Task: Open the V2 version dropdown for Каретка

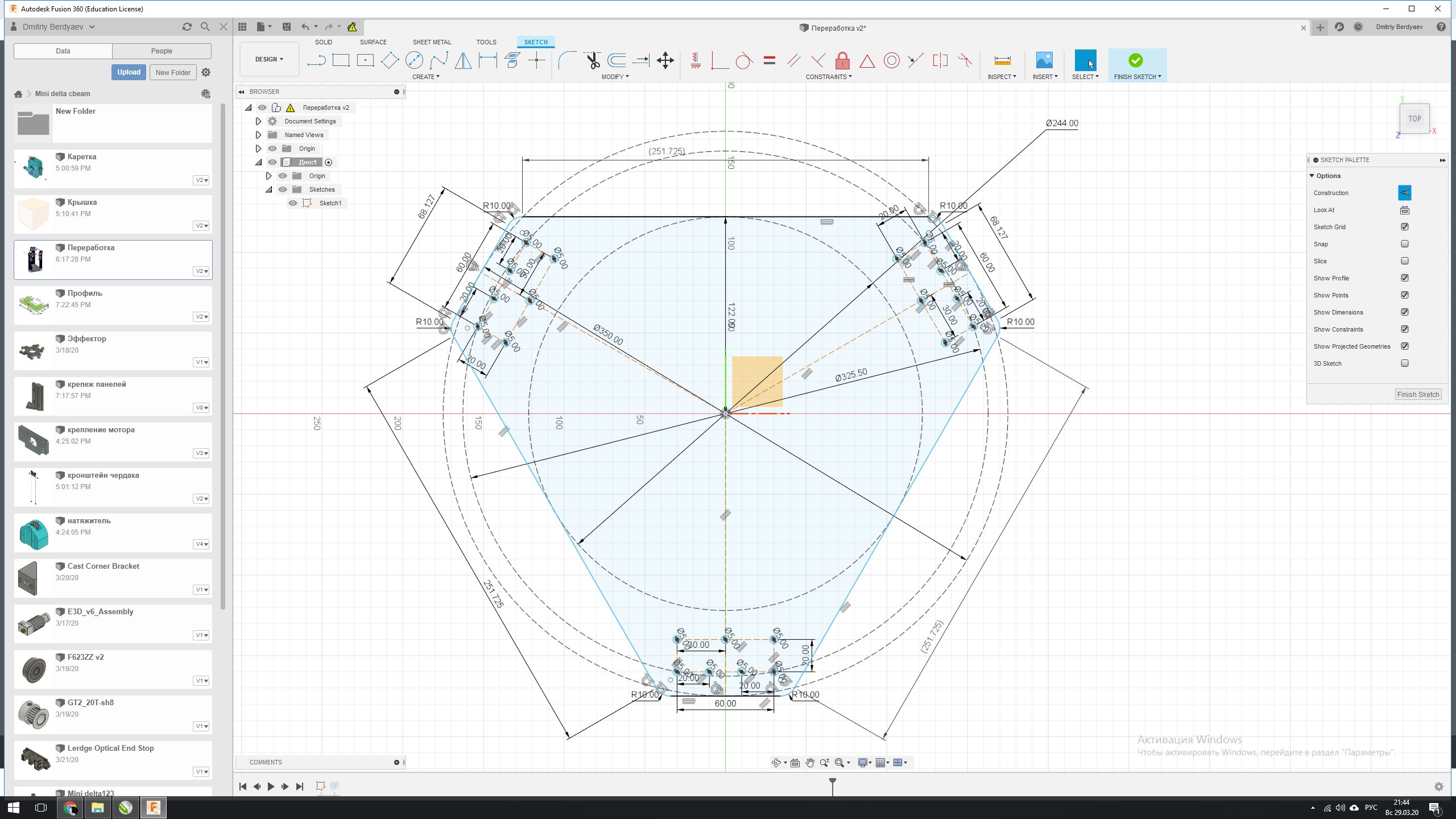Action: pyautogui.click(x=201, y=180)
